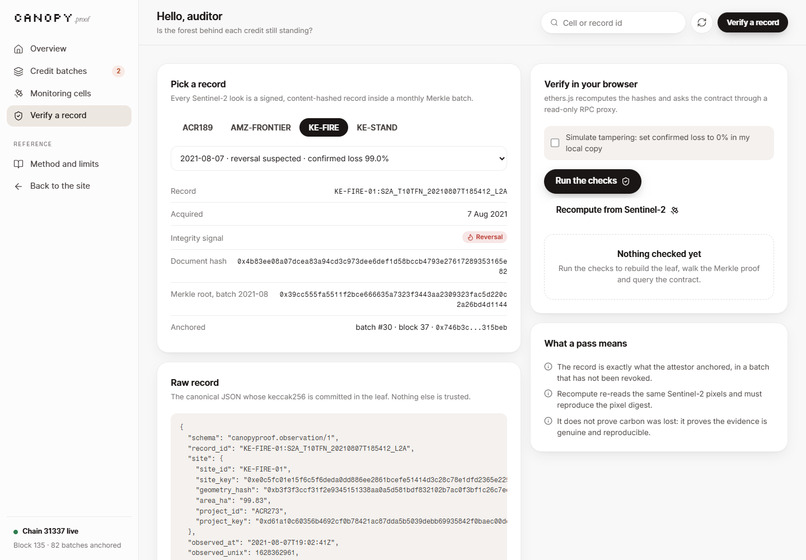806x560 pixels.
Task: Click the search magnifier icon
Action: click(x=554, y=23)
